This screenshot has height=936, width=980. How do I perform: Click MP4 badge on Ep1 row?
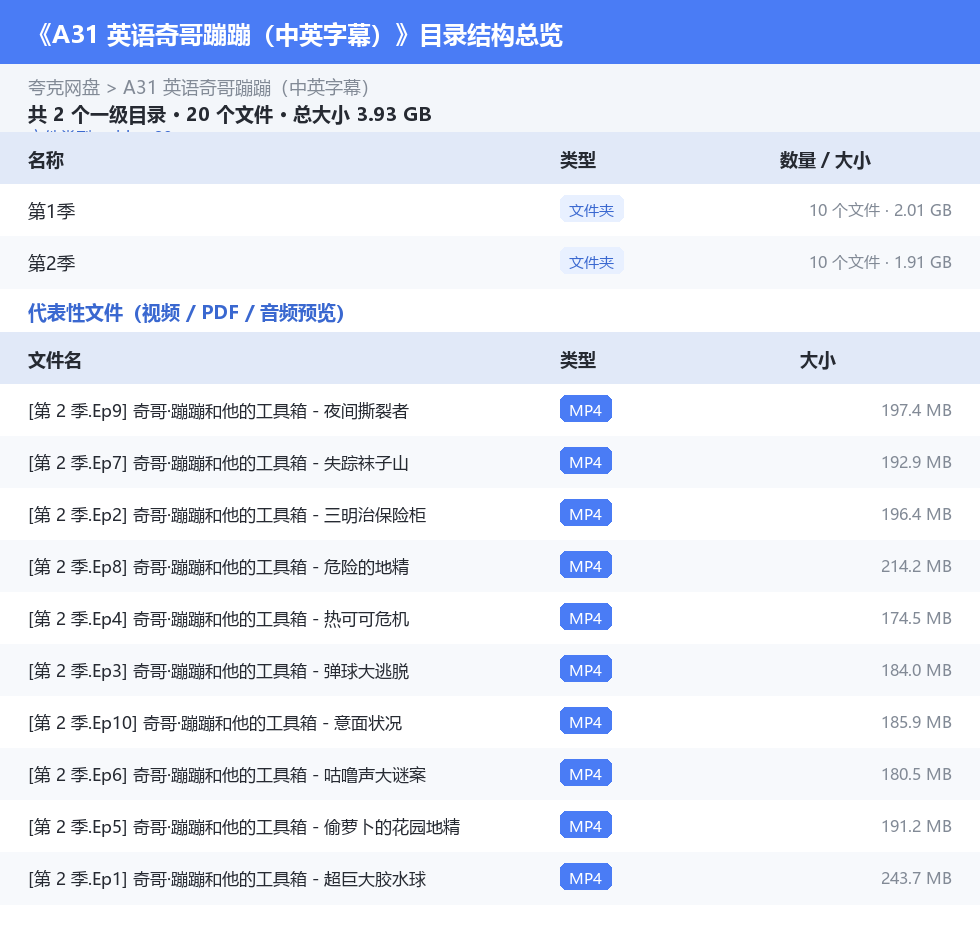(x=586, y=877)
